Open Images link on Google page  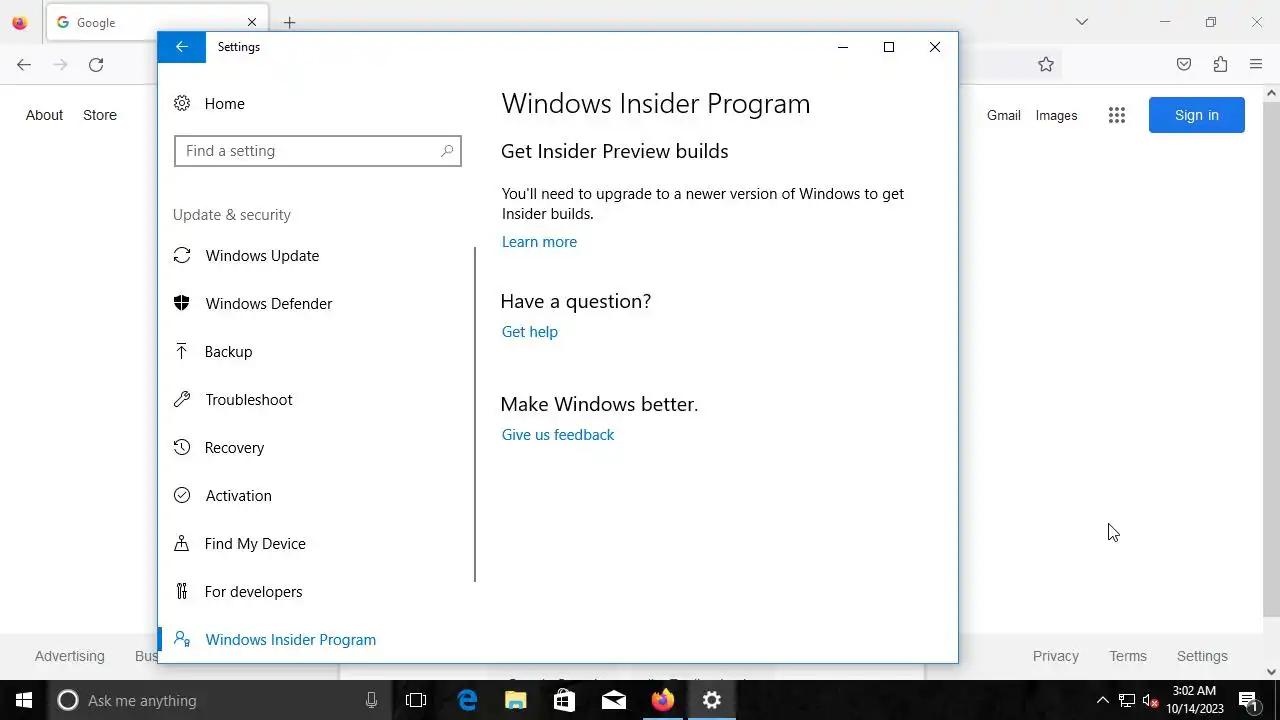[x=1056, y=115]
